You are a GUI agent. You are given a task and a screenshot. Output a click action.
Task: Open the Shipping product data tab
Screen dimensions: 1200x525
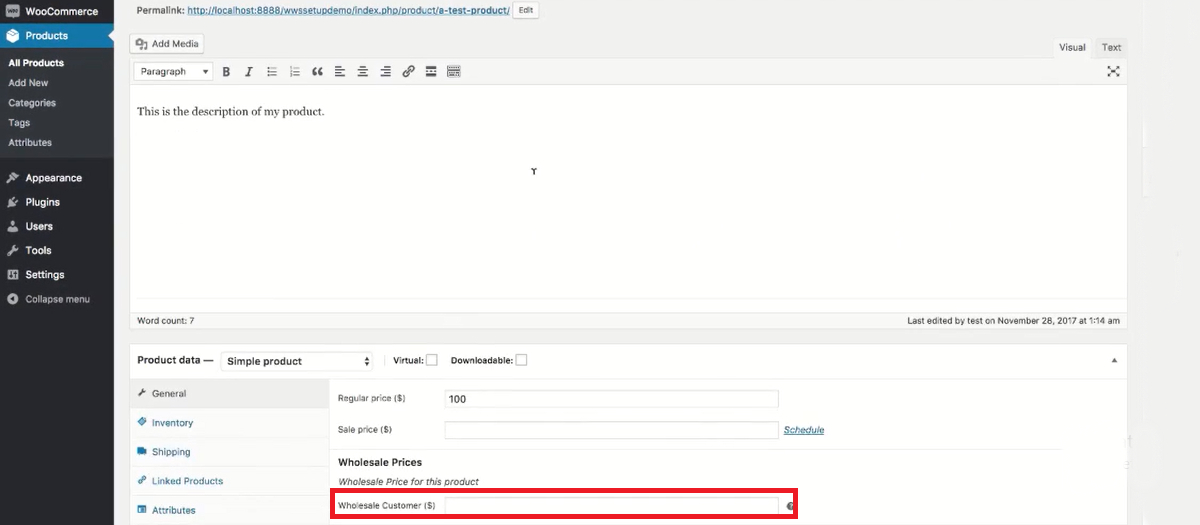pos(229,452)
